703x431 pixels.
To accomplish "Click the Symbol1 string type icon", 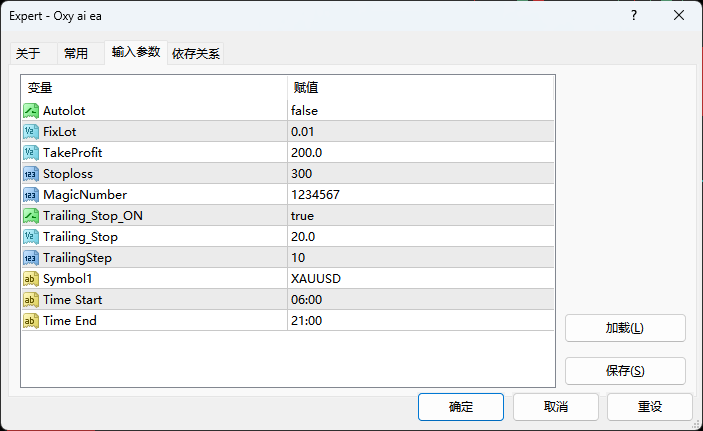I will [x=30, y=278].
